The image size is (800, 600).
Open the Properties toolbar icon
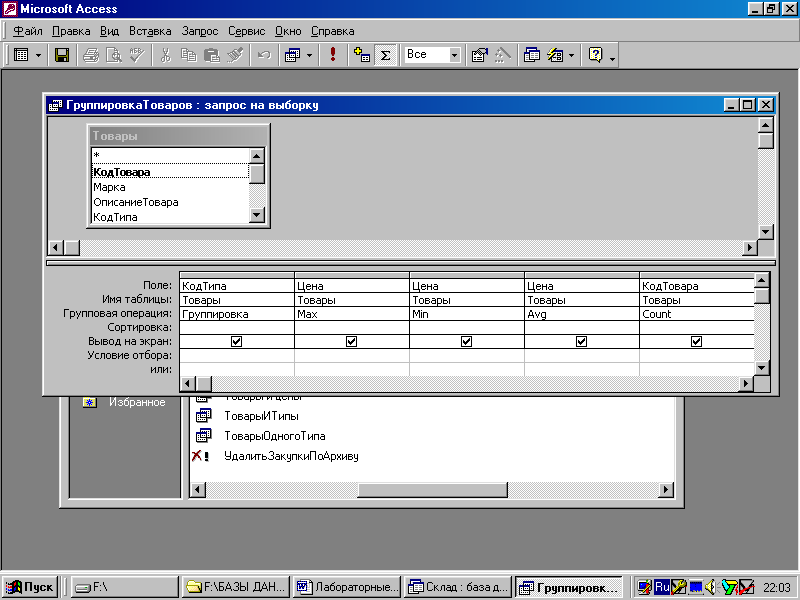point(479,55)
